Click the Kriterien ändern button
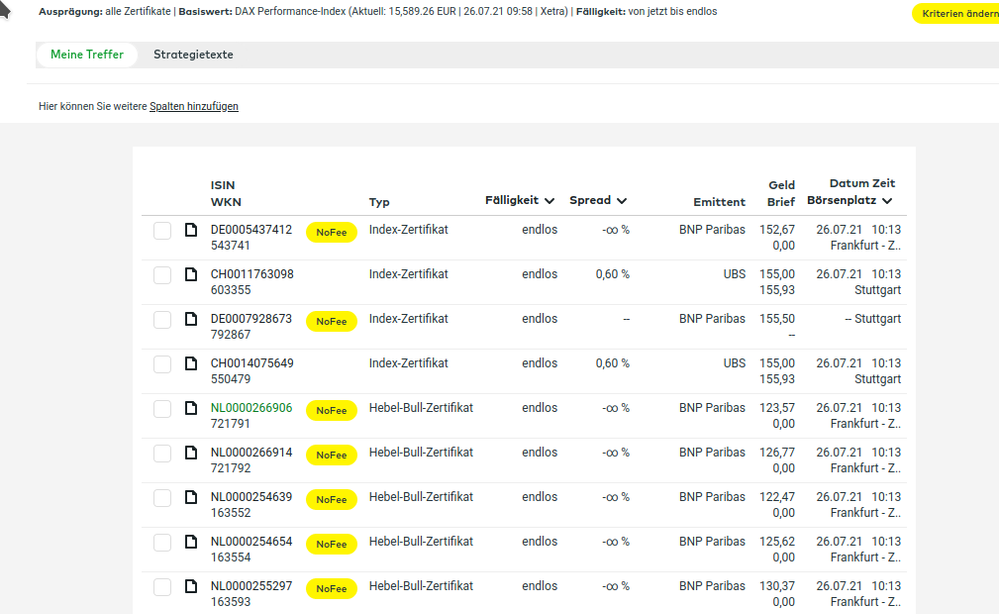The width and height of the screenshot is (999, 614). pos(954,13)
